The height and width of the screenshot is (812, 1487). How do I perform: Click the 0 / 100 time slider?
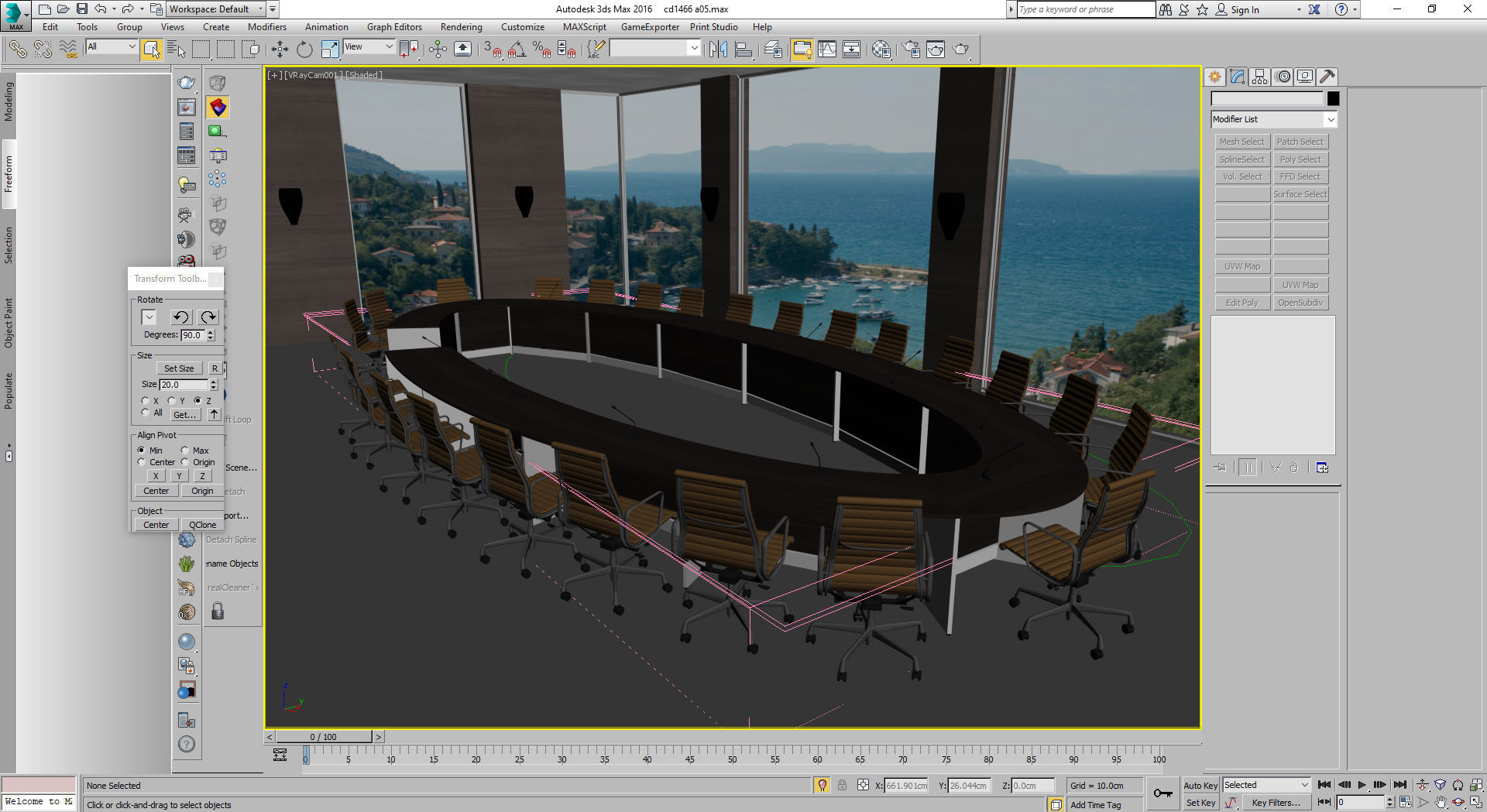pyautogui.click(x=324, y=737)
